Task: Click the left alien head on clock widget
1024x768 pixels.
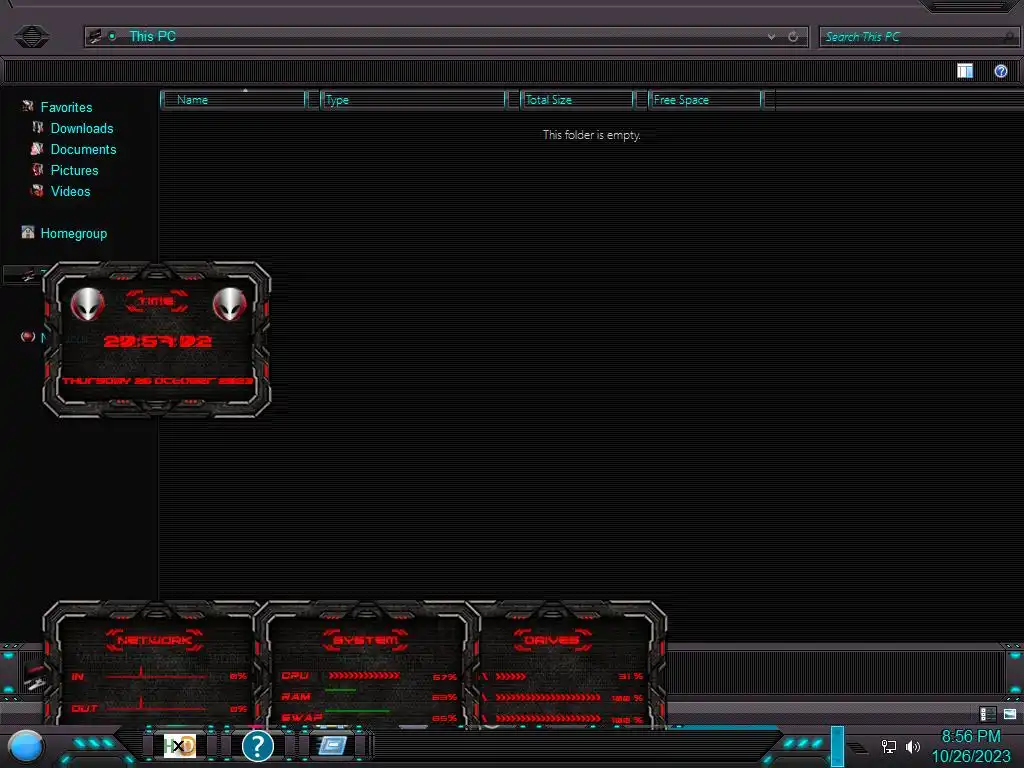Action: pyautogui.click(x=88, y=304)
